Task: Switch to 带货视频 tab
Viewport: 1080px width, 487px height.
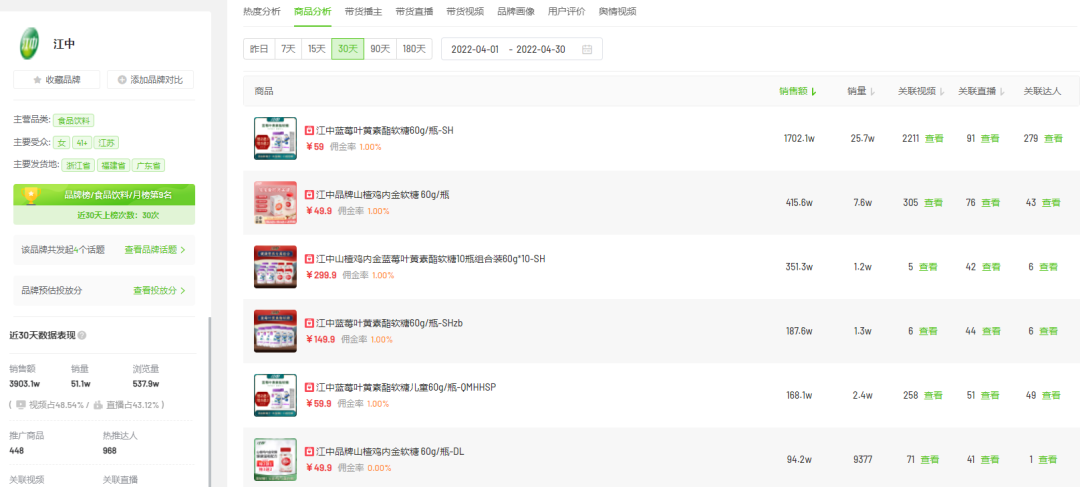Action: [465, 12]
